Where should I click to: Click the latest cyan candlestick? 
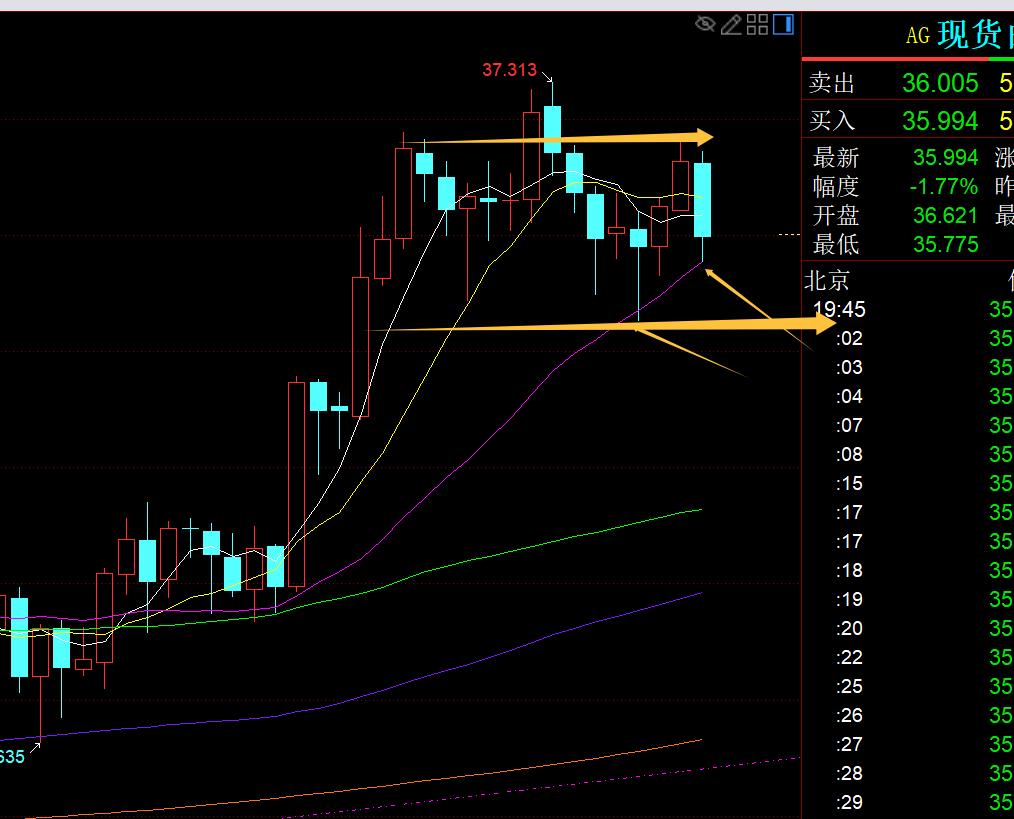[x=703, y=200]
